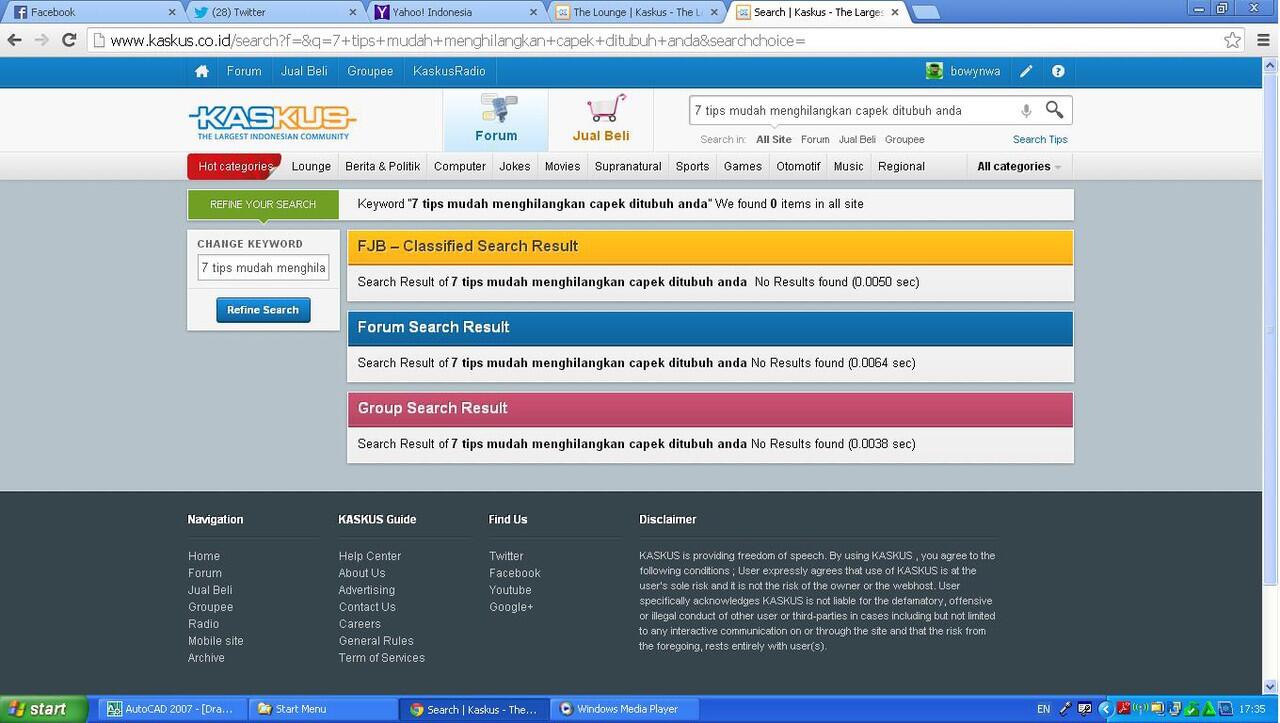Select Groupee search scope
This screenshot has height=723, width=1280.
(x=904, y=140)
